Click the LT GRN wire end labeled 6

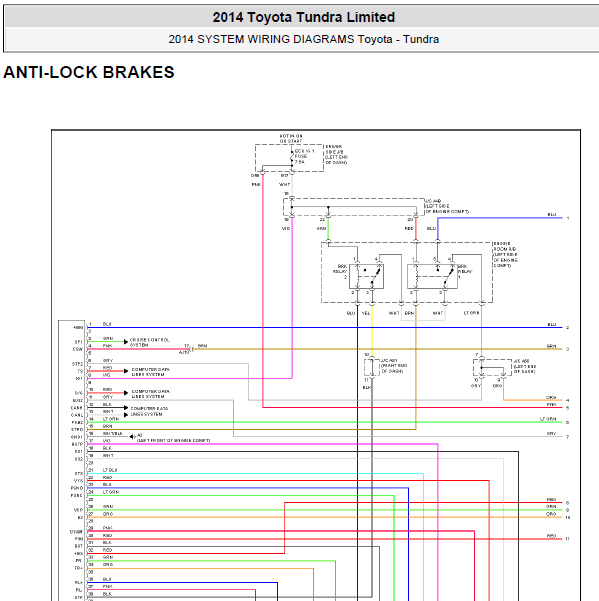pos(568,422)
